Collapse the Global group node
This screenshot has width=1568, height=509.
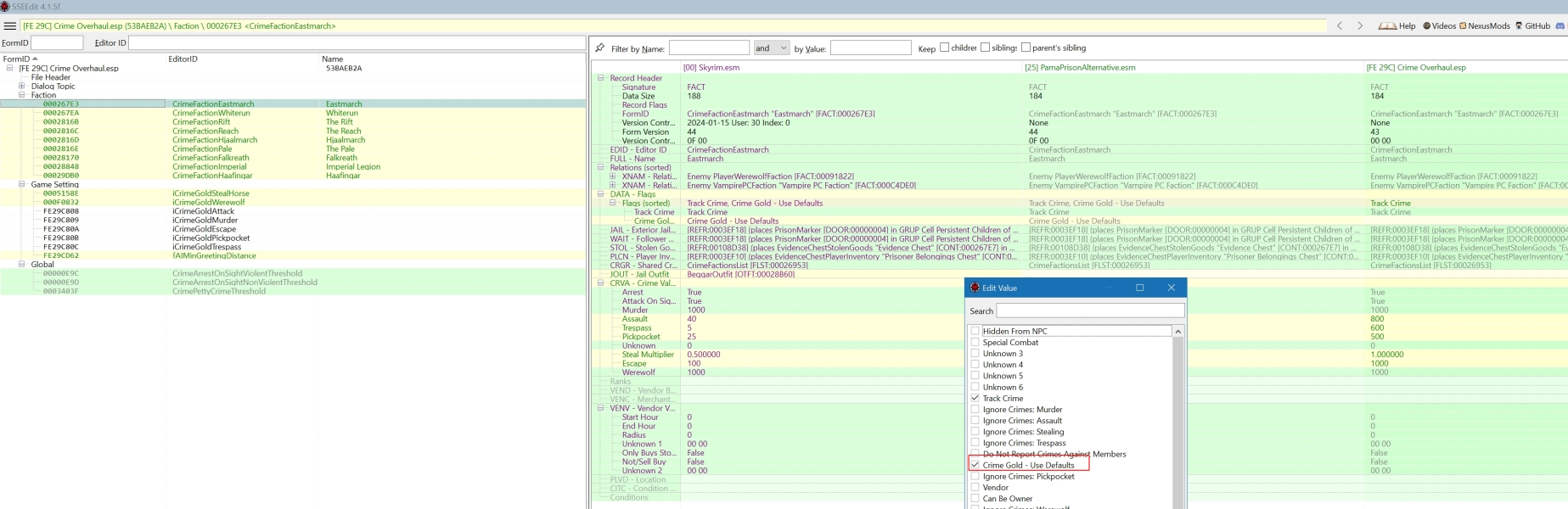(22, 265)
